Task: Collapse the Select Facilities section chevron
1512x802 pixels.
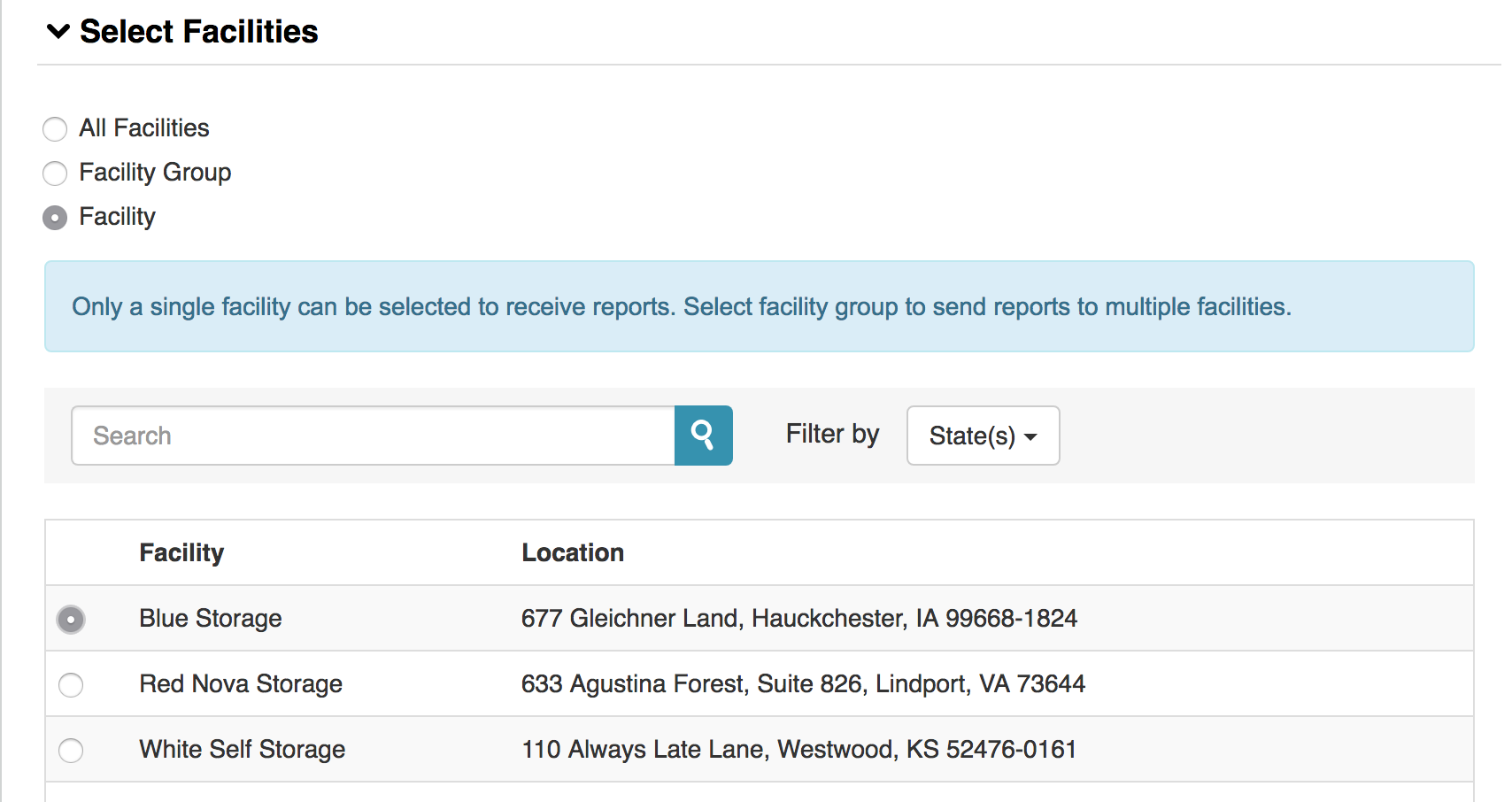Action: (58, 32)
